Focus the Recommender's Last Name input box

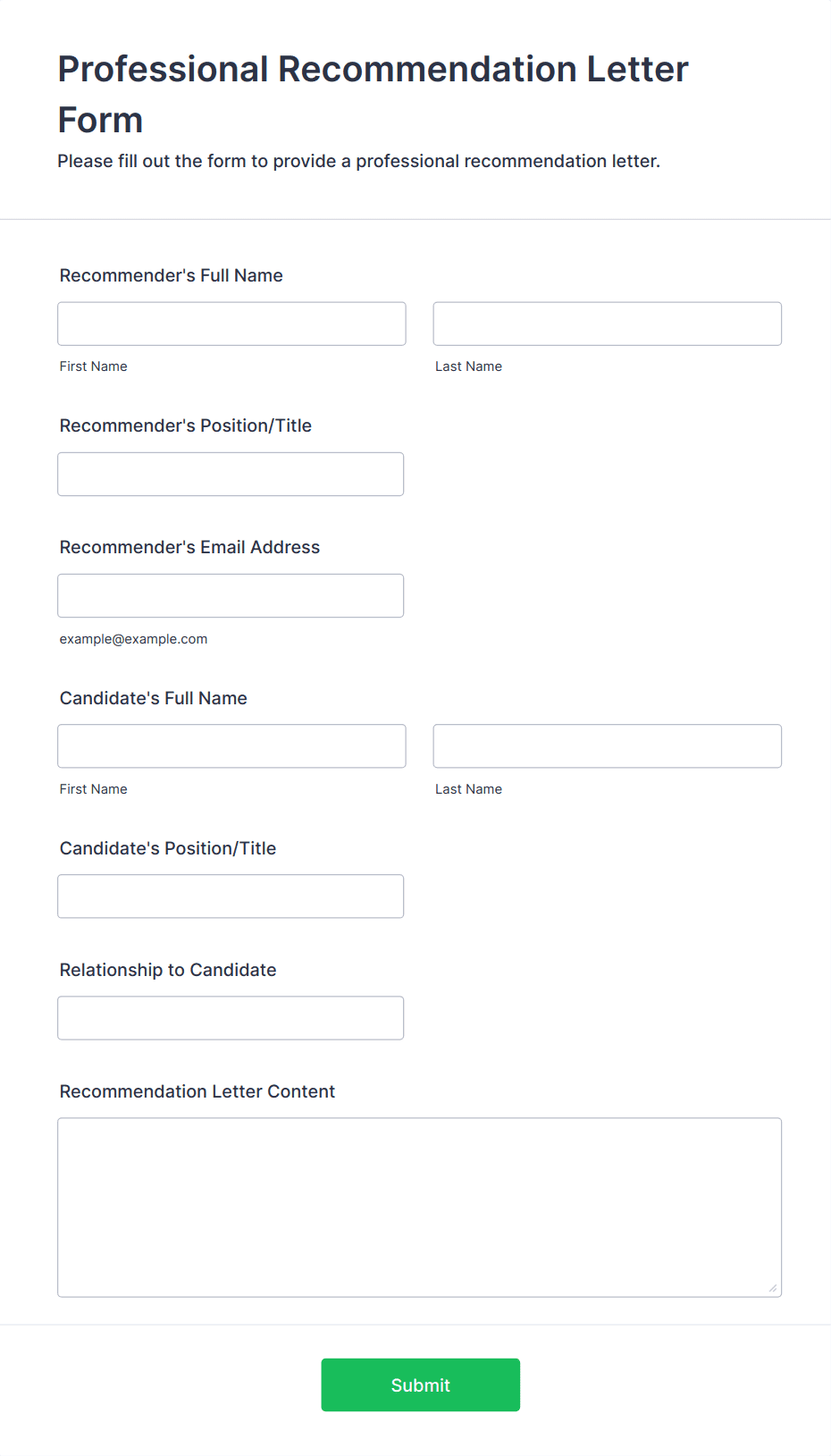click(x=607, y=324)
